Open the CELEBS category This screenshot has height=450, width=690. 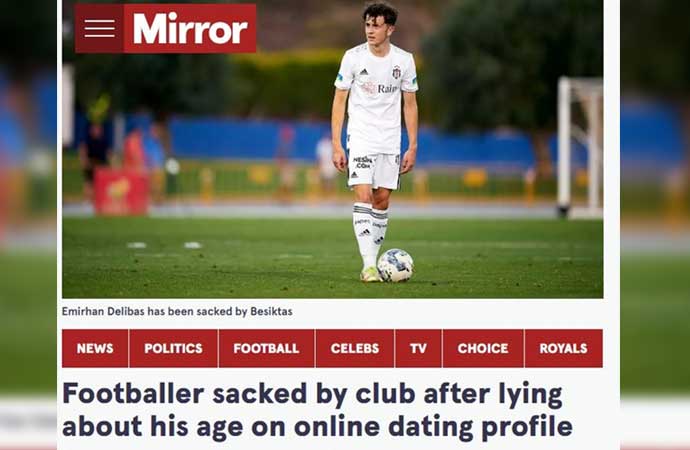(355, 348)
